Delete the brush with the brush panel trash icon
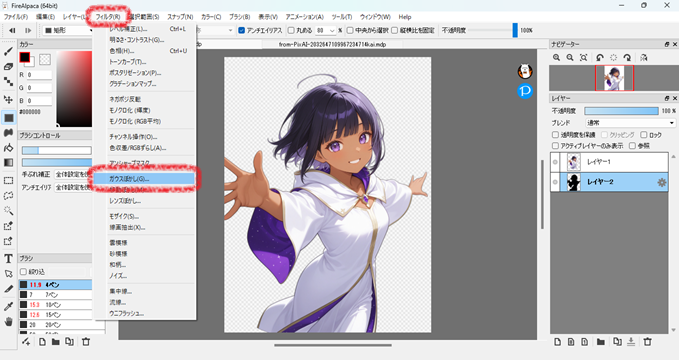The image size is (679, 360). [x=86, y=342]
